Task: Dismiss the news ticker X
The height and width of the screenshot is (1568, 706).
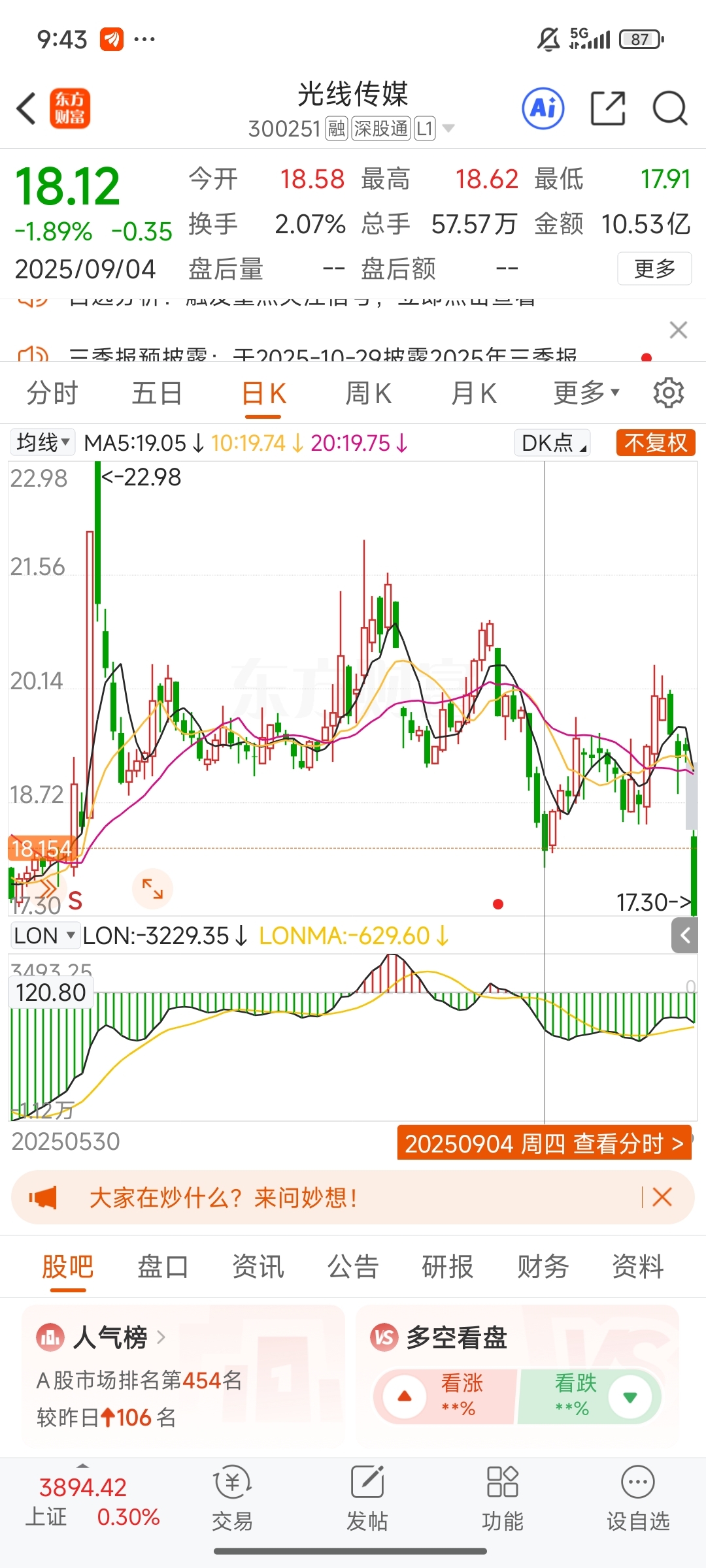Action: [x=679, y=330]
